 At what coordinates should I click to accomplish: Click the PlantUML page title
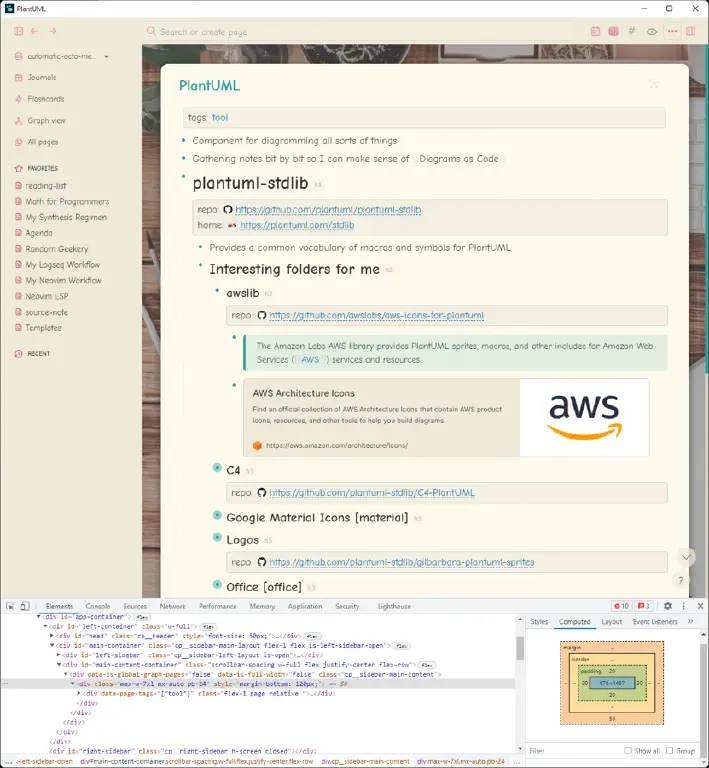210,86
